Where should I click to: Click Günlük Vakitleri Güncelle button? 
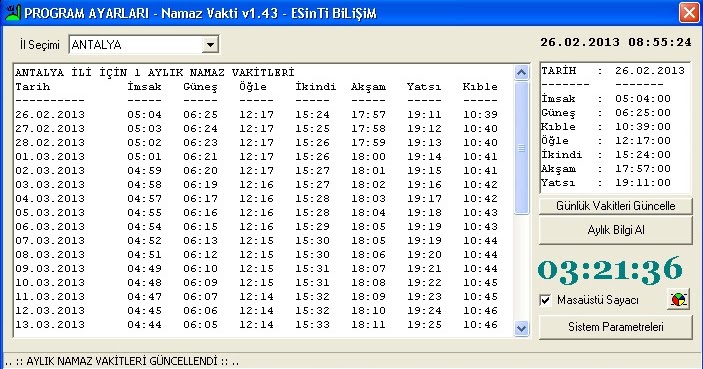[x=616, y=206]
